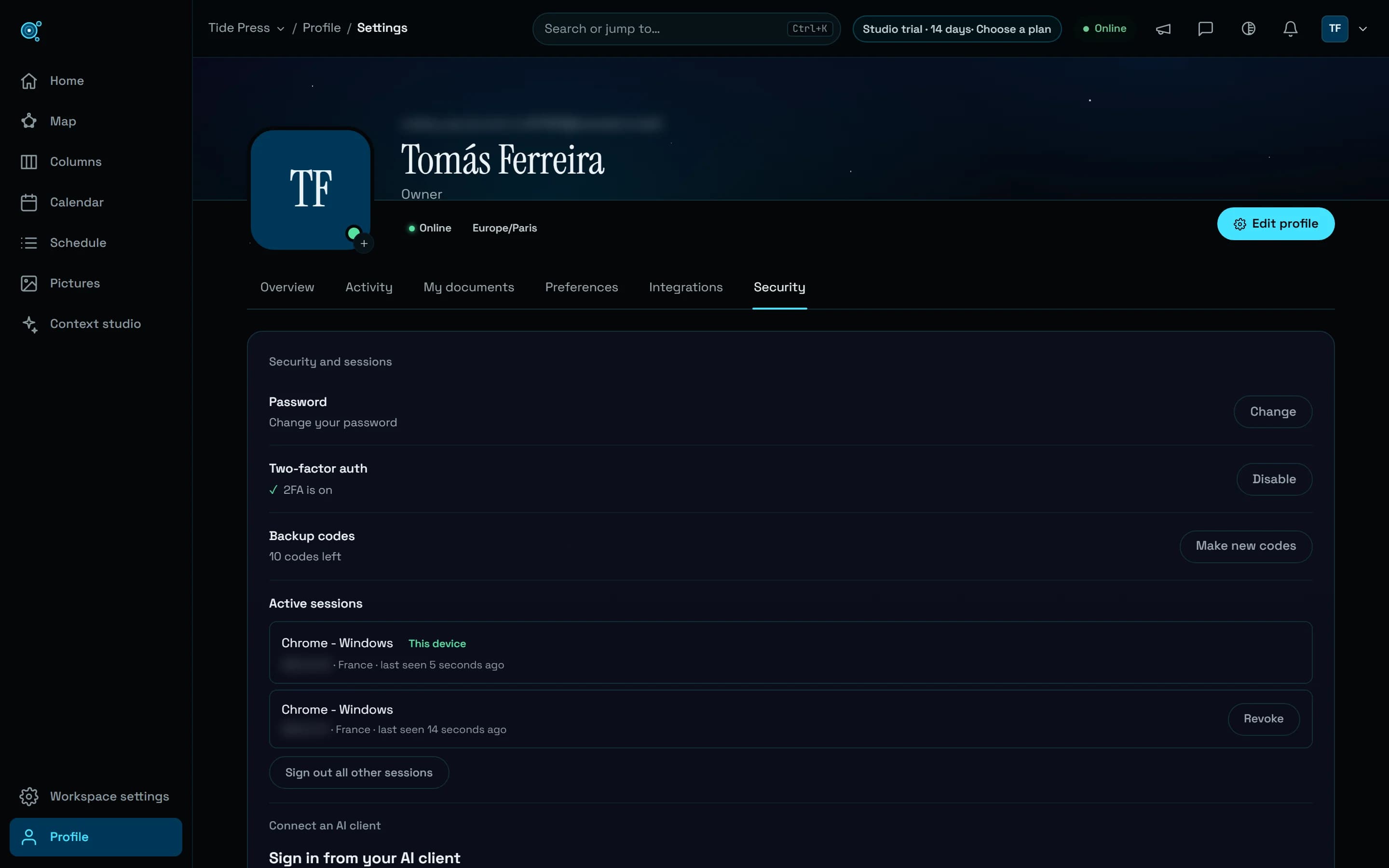Open Workspace settings gear item

tap(95, 796)
